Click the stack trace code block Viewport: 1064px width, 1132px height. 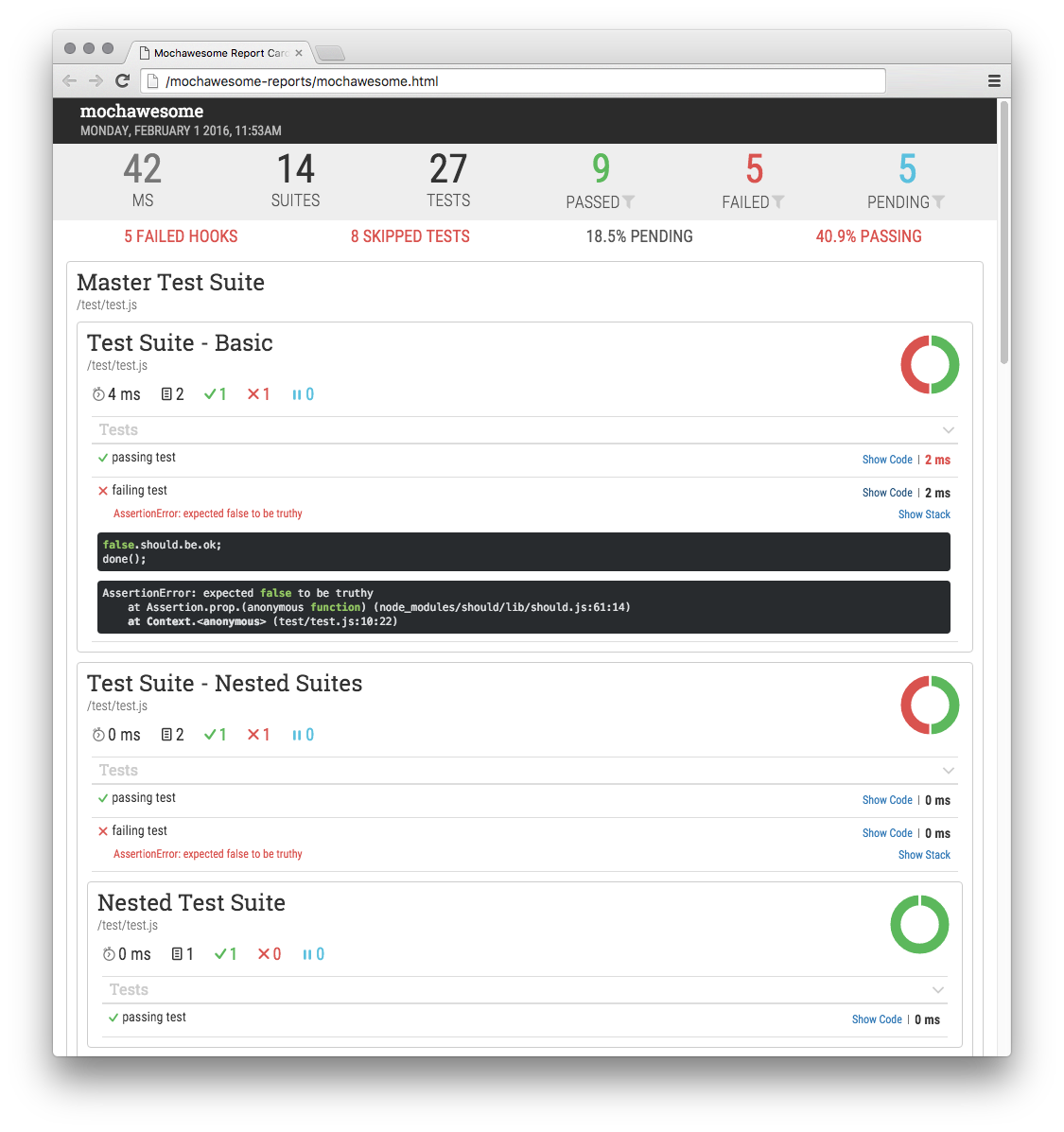523,607
